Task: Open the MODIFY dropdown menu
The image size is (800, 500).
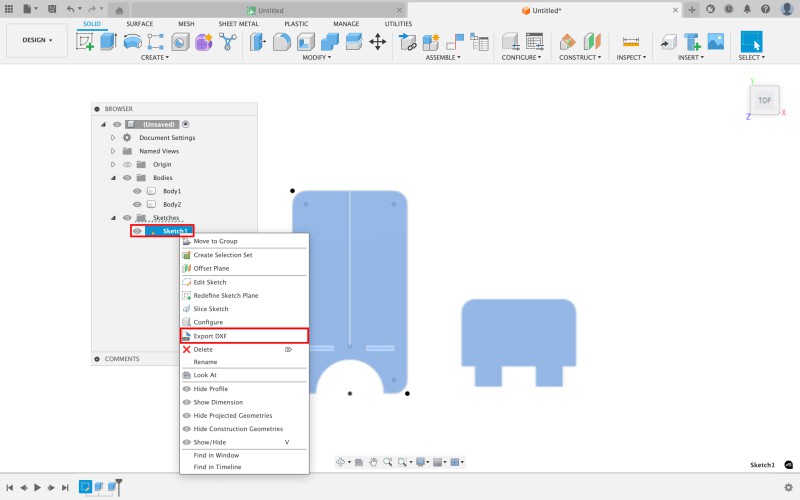Action: click(316, 58)
